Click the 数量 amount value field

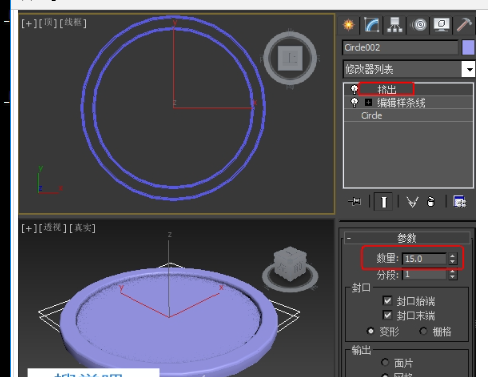click(x=424, y=259)
